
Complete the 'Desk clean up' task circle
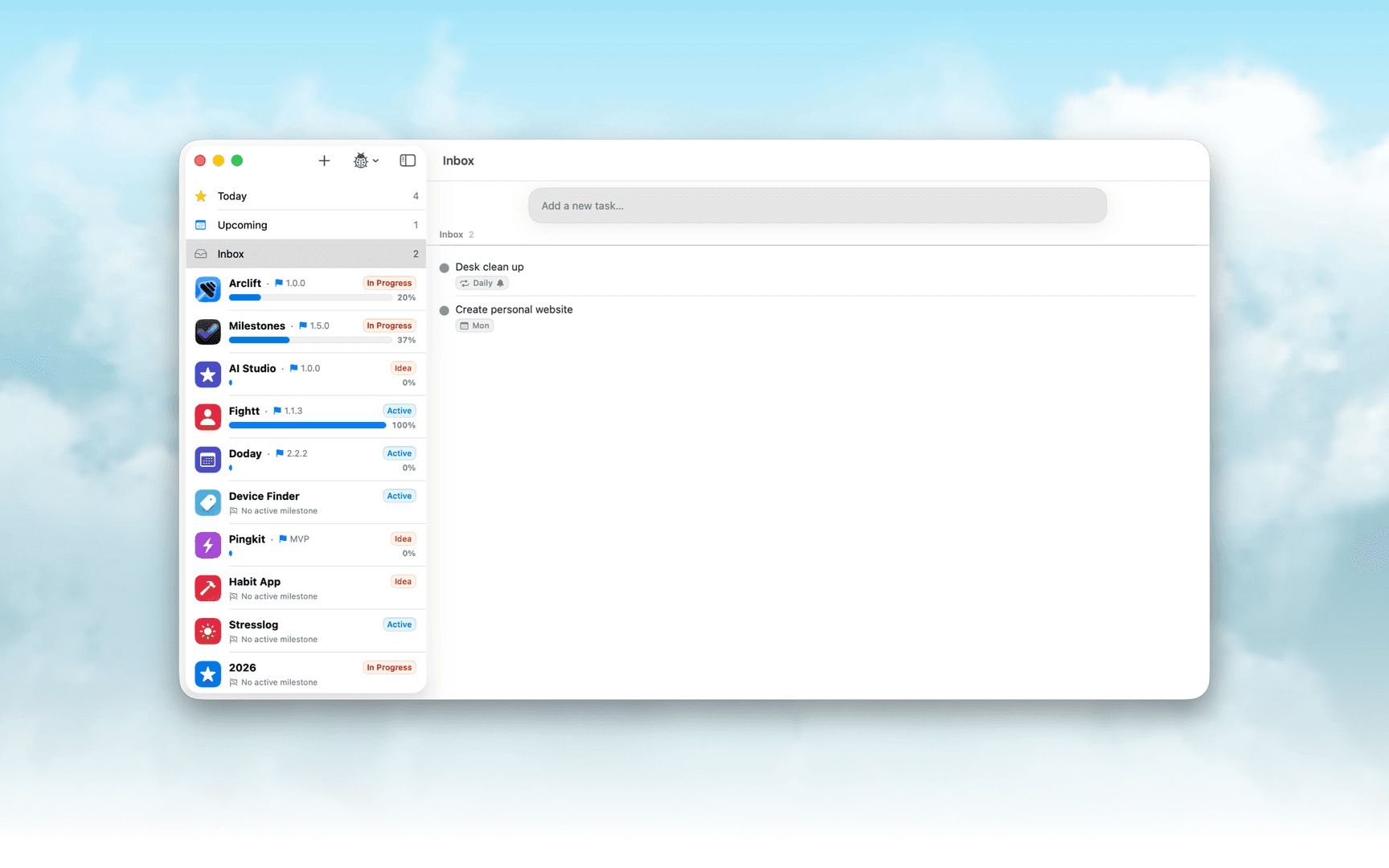(x=445, y=268)
